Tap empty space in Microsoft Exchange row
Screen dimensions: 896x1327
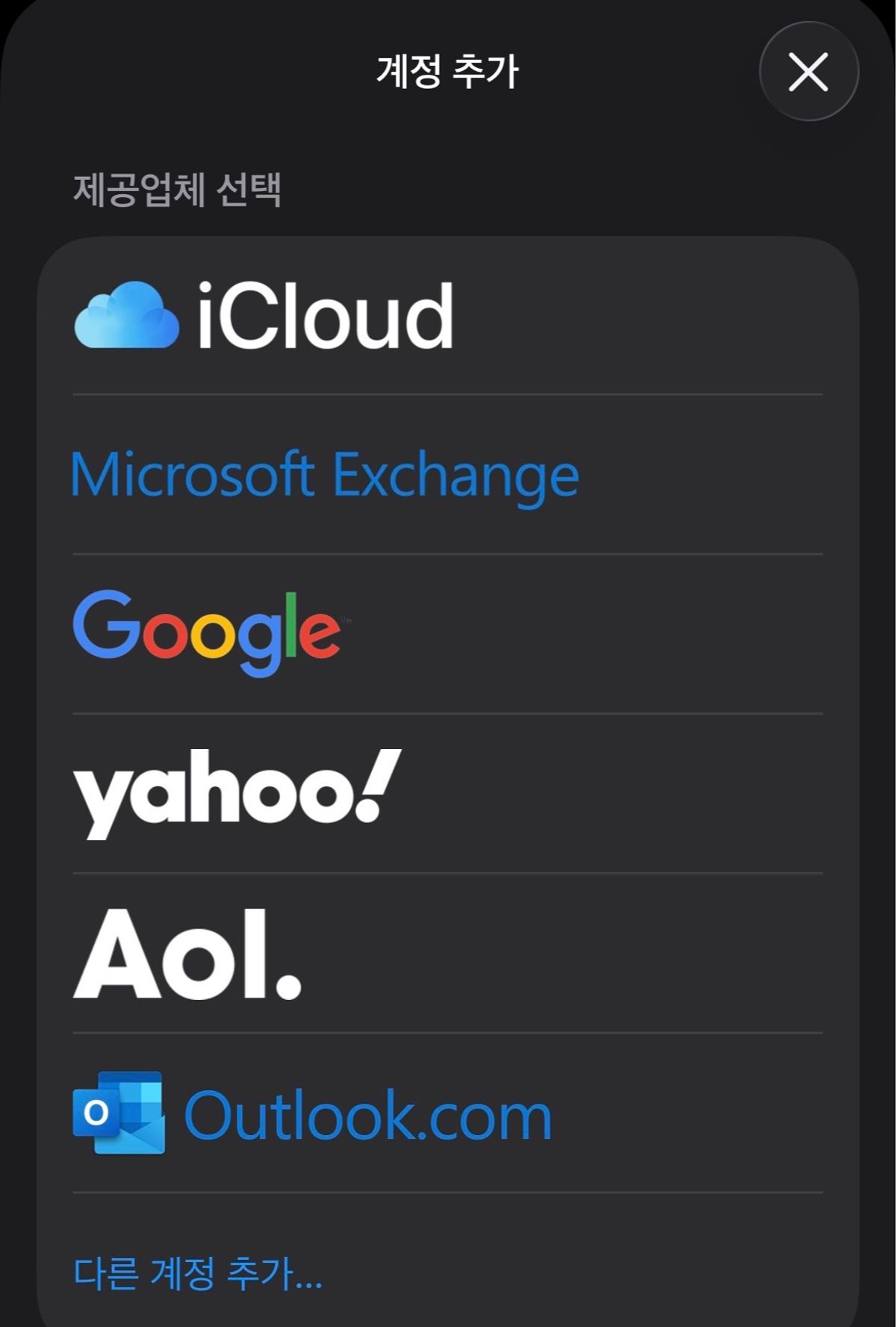coord(709,475)
